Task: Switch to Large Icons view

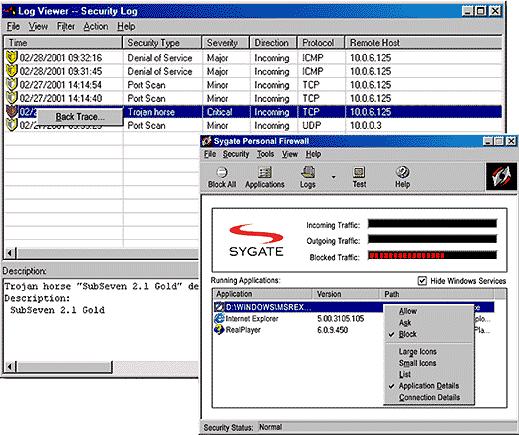Action: click(x=417, y=352)
